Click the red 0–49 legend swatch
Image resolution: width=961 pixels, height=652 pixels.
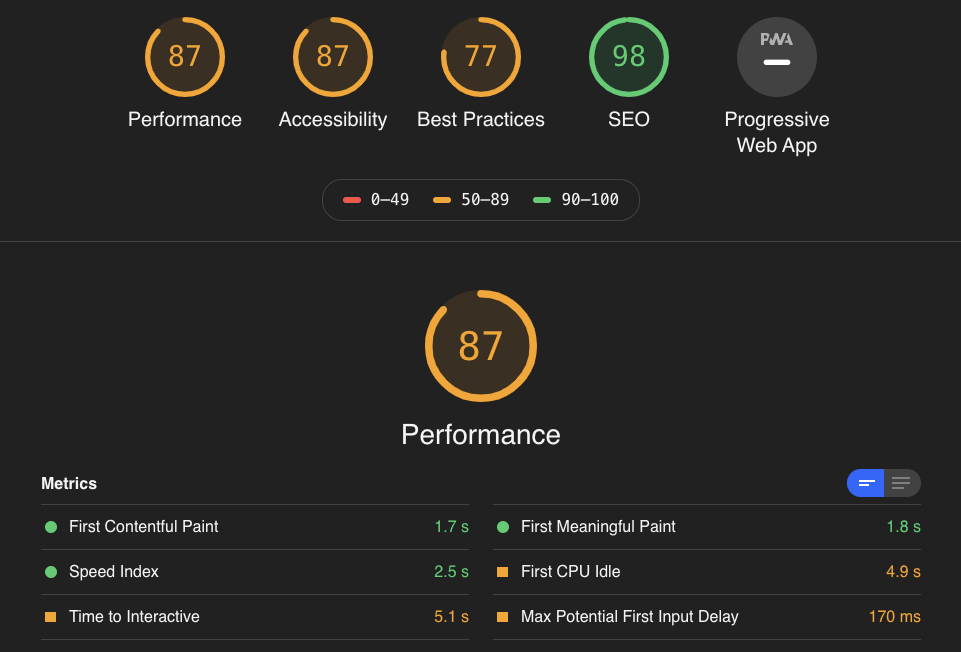coord(352,200)
